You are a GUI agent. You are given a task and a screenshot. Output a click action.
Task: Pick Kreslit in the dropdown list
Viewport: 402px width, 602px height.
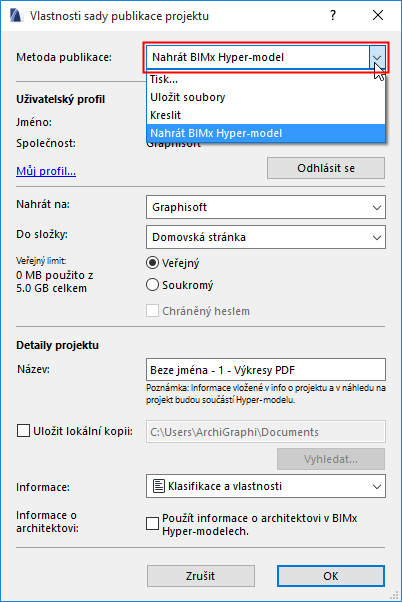tap(266, 115)
